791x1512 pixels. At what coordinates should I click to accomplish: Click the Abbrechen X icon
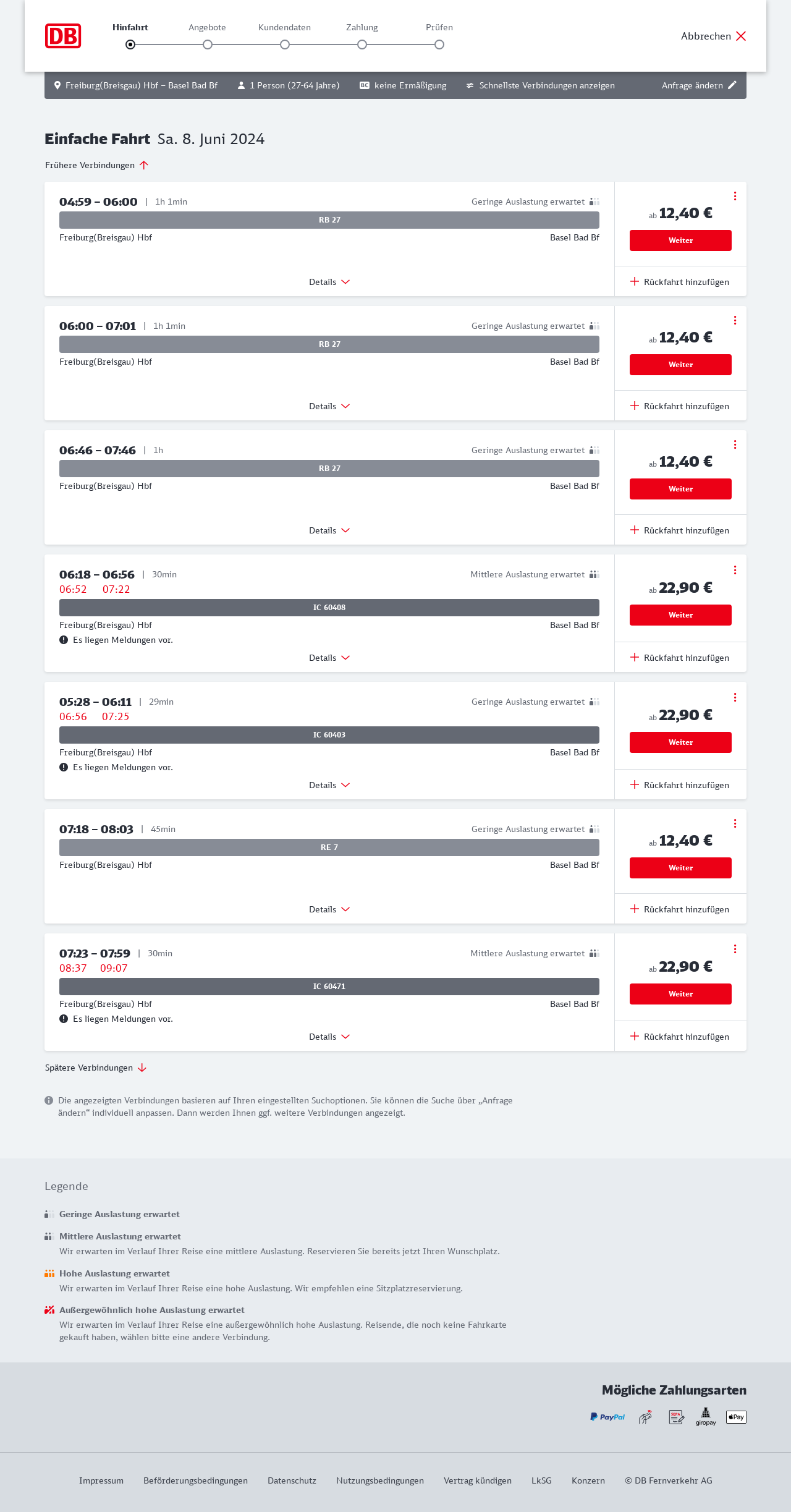click(x=741, y=36)
